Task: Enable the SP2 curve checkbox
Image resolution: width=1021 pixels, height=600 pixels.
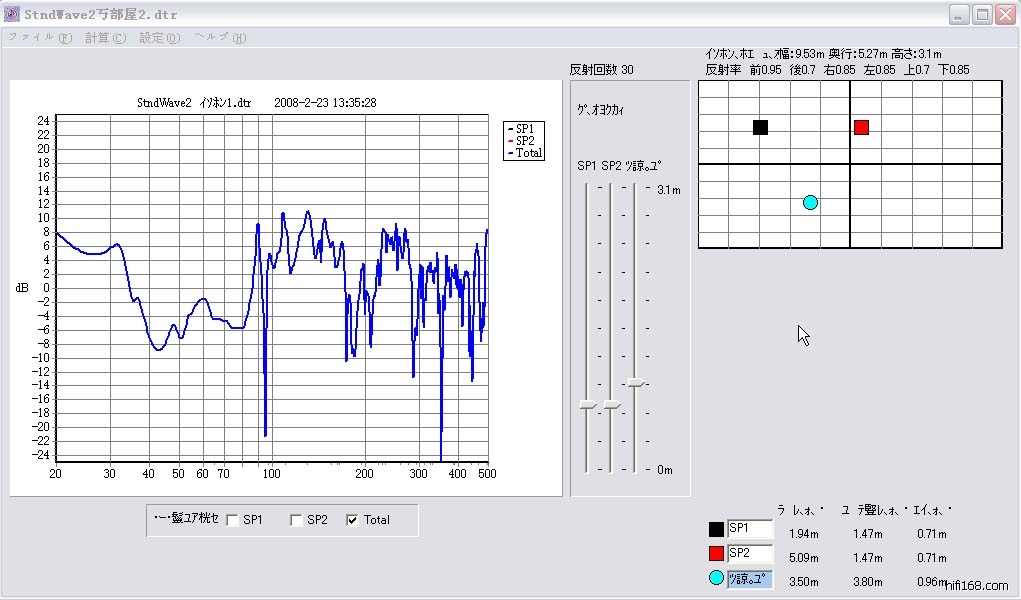Action: [x=296, y=520]
